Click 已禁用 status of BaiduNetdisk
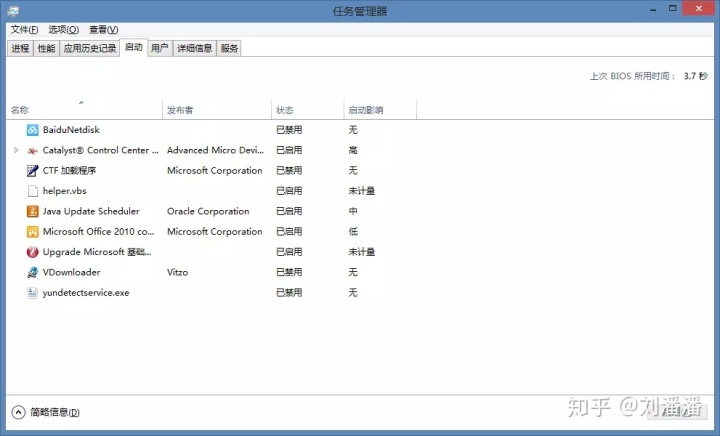Image resolution: width=720 pixels, height=436 pixels. 289,130
